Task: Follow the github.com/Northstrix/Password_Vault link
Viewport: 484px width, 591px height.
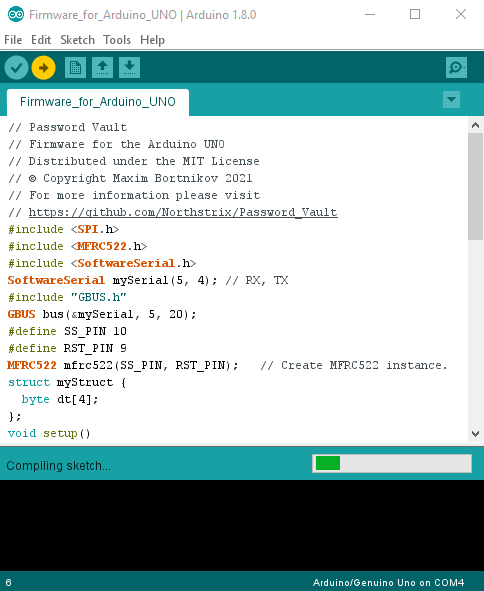Action: pos(183,212)
